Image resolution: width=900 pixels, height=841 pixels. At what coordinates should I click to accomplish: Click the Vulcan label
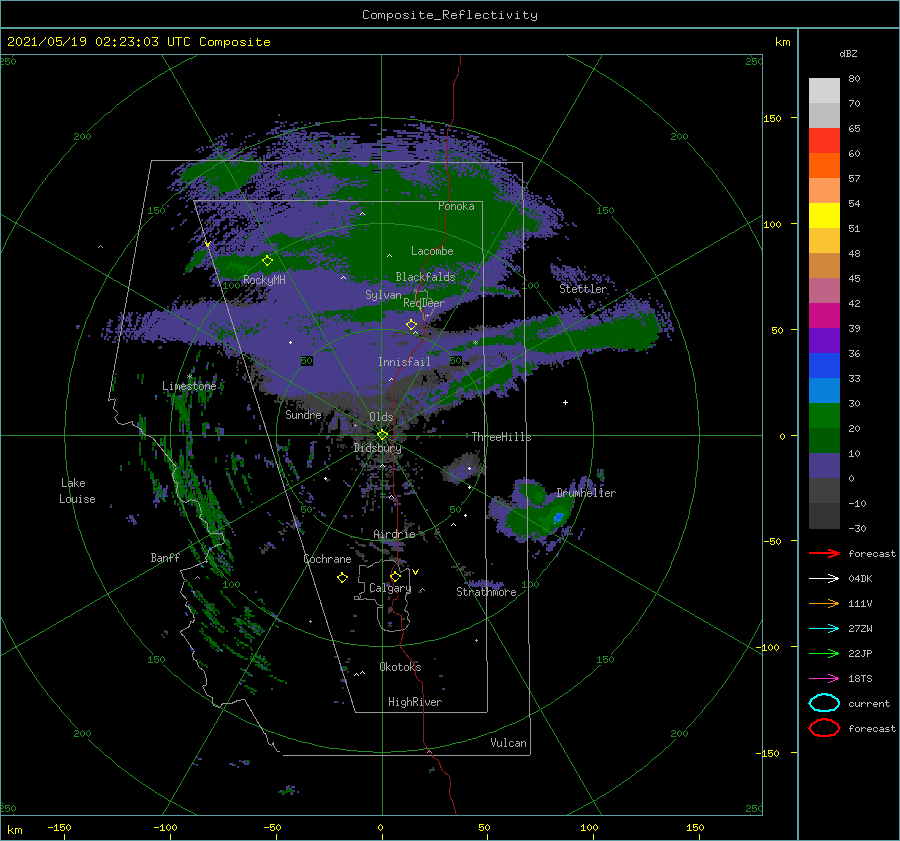point(508,743)
